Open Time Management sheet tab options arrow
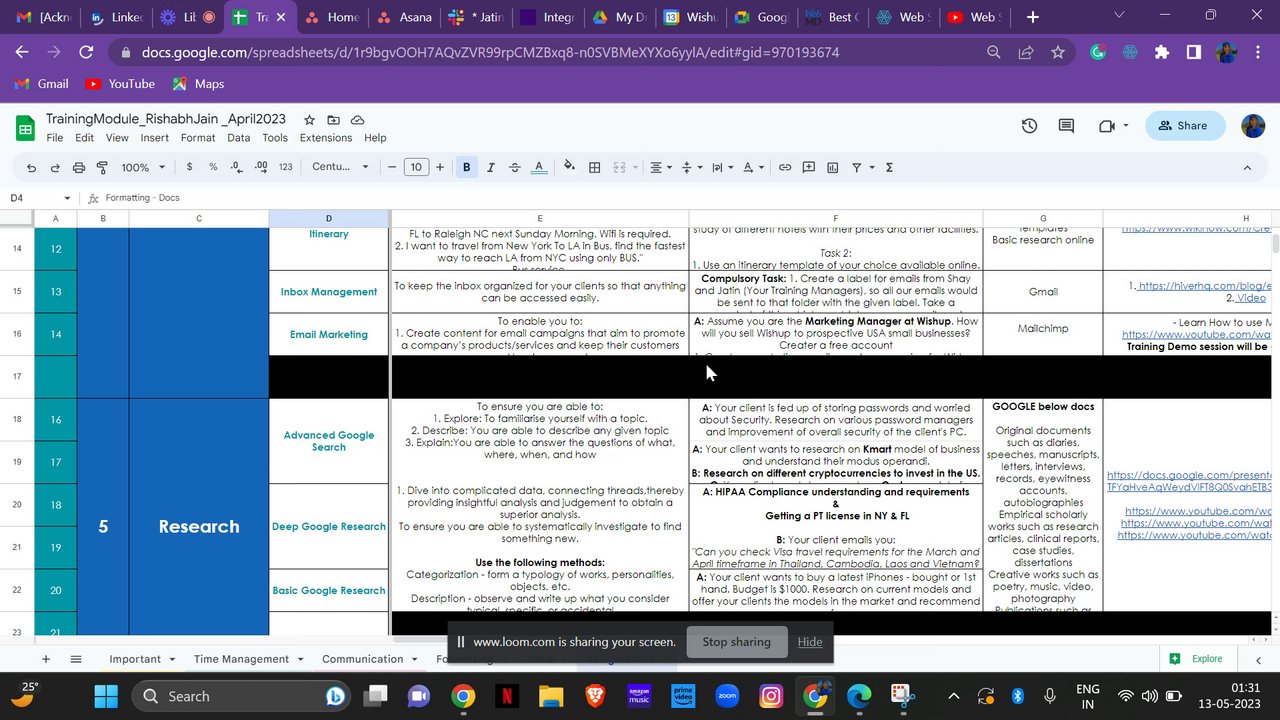The image size is (1280, 720). [299, 659]
